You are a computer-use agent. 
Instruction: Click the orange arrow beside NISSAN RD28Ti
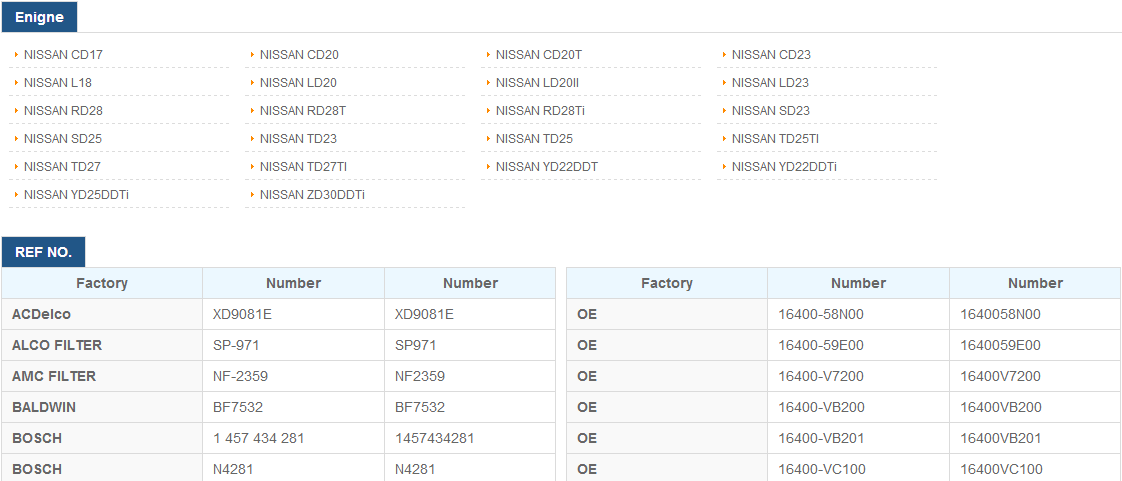click(489, 110)
